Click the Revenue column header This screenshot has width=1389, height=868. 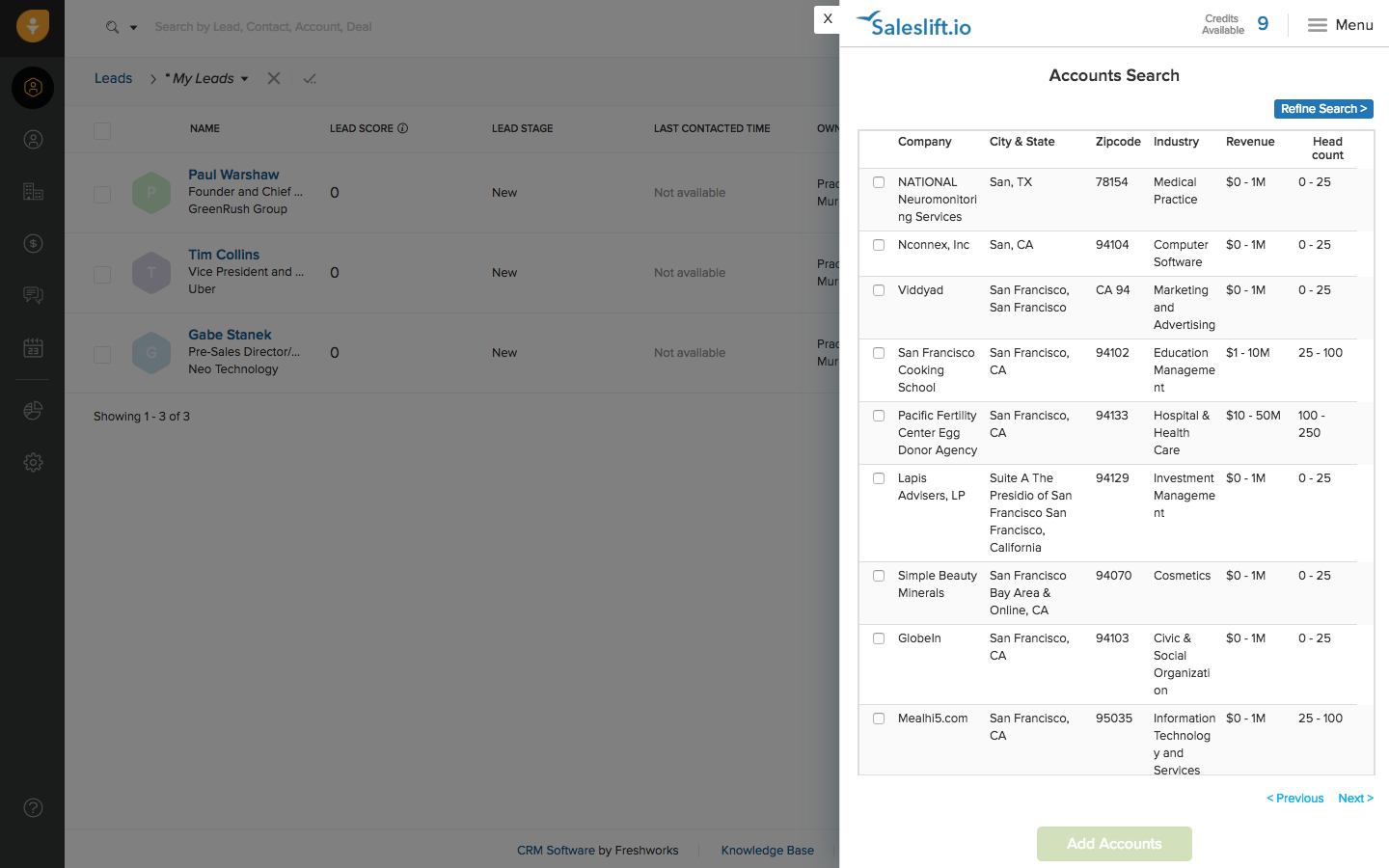tap(1250, 142)
